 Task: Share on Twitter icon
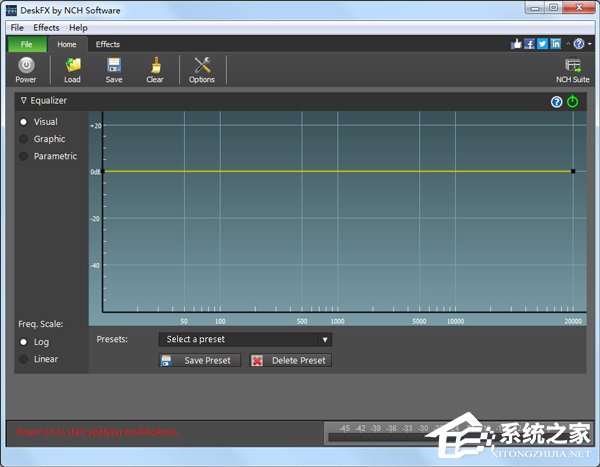[542, 44]
